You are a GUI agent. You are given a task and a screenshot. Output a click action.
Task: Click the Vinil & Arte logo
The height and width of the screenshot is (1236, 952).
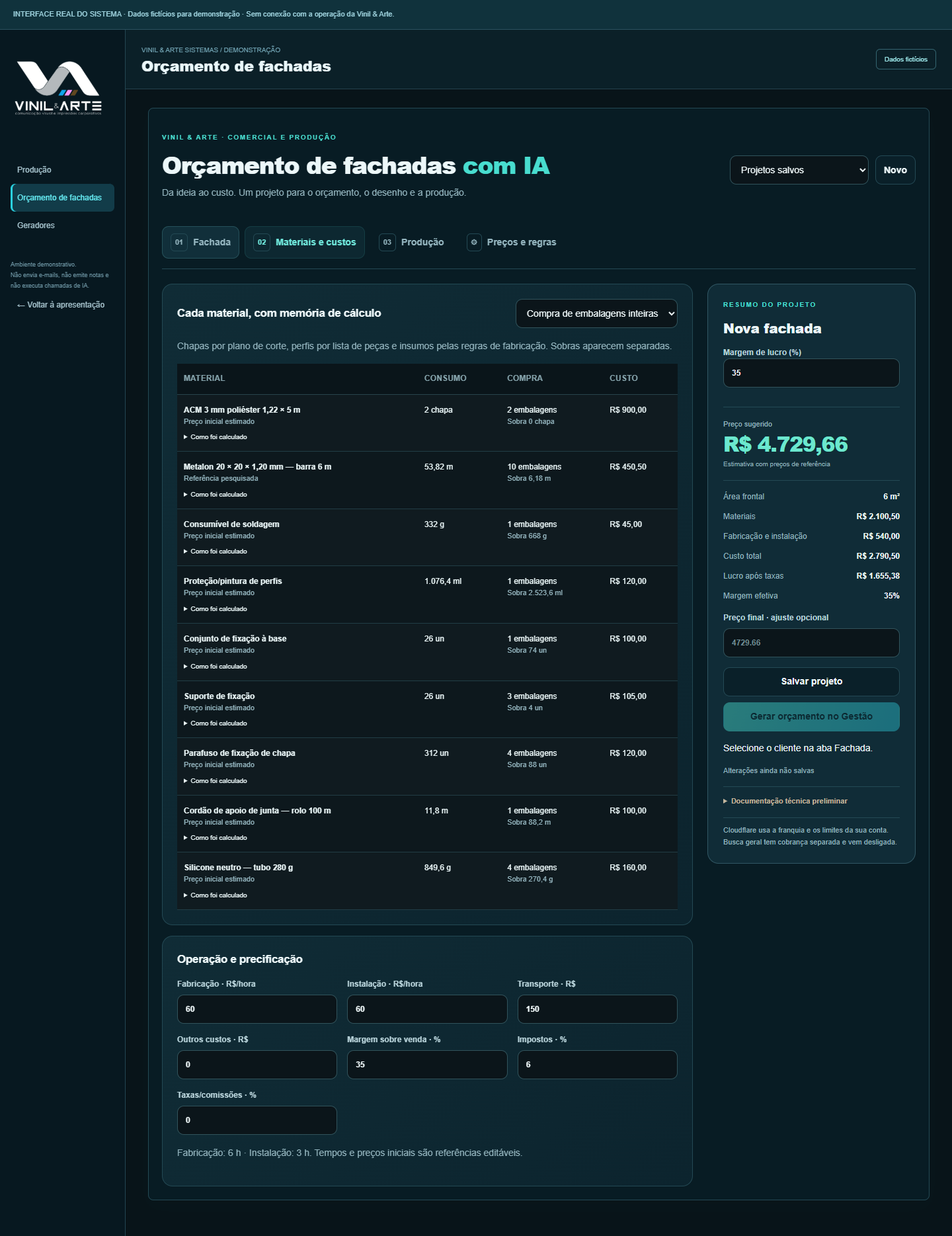pos(58,88)
